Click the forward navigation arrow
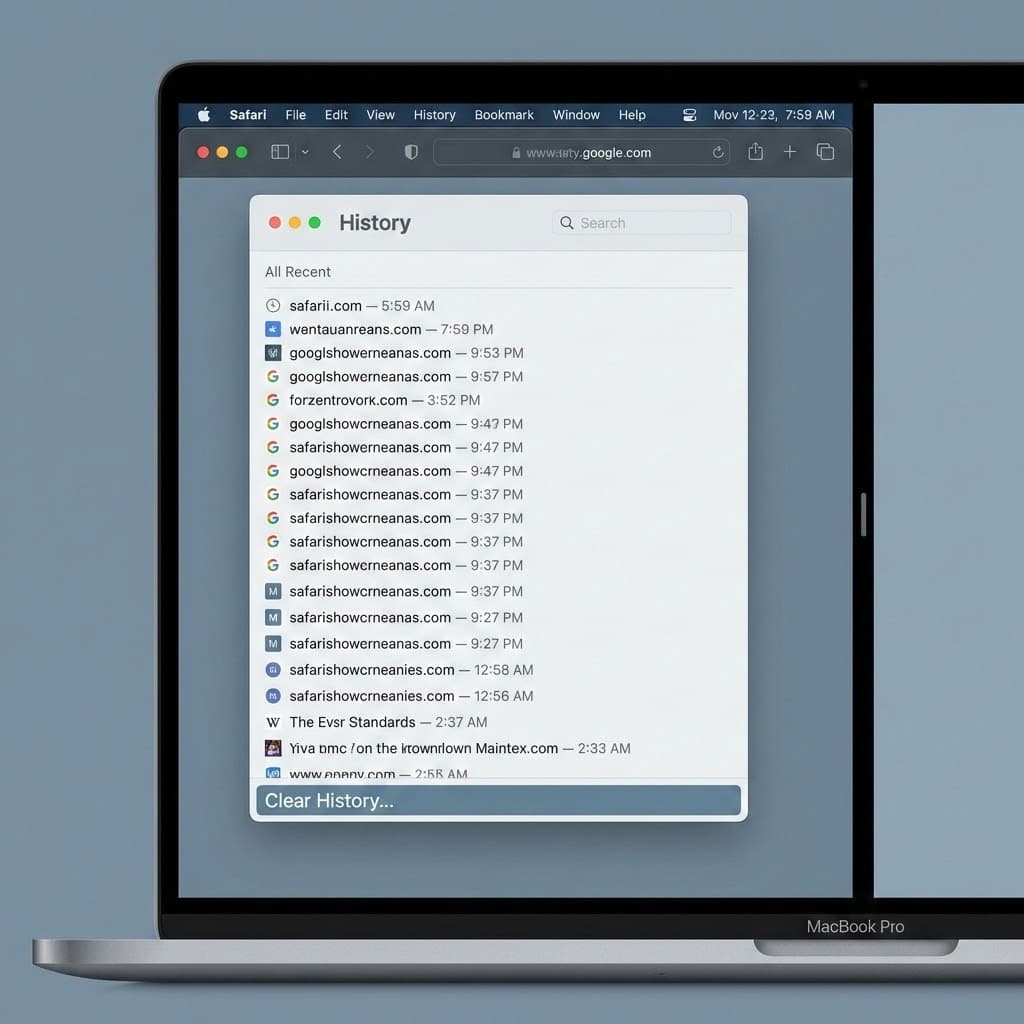 coord(369,152)
